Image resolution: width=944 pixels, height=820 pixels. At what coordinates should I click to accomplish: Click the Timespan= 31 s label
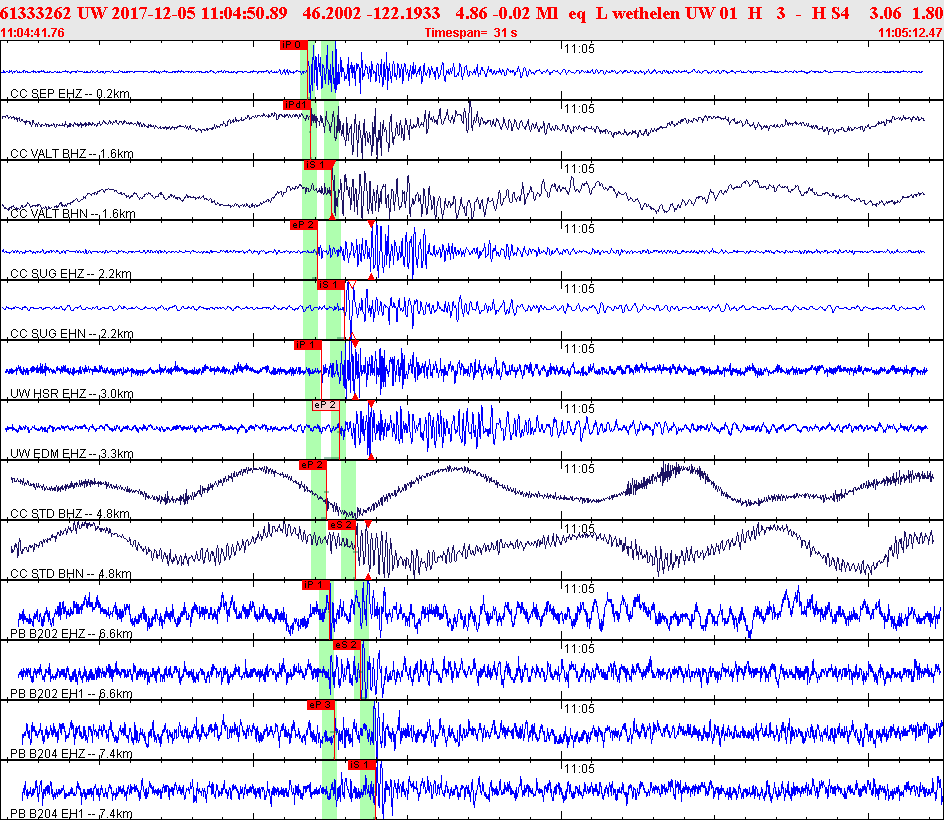tap(471, 33)
